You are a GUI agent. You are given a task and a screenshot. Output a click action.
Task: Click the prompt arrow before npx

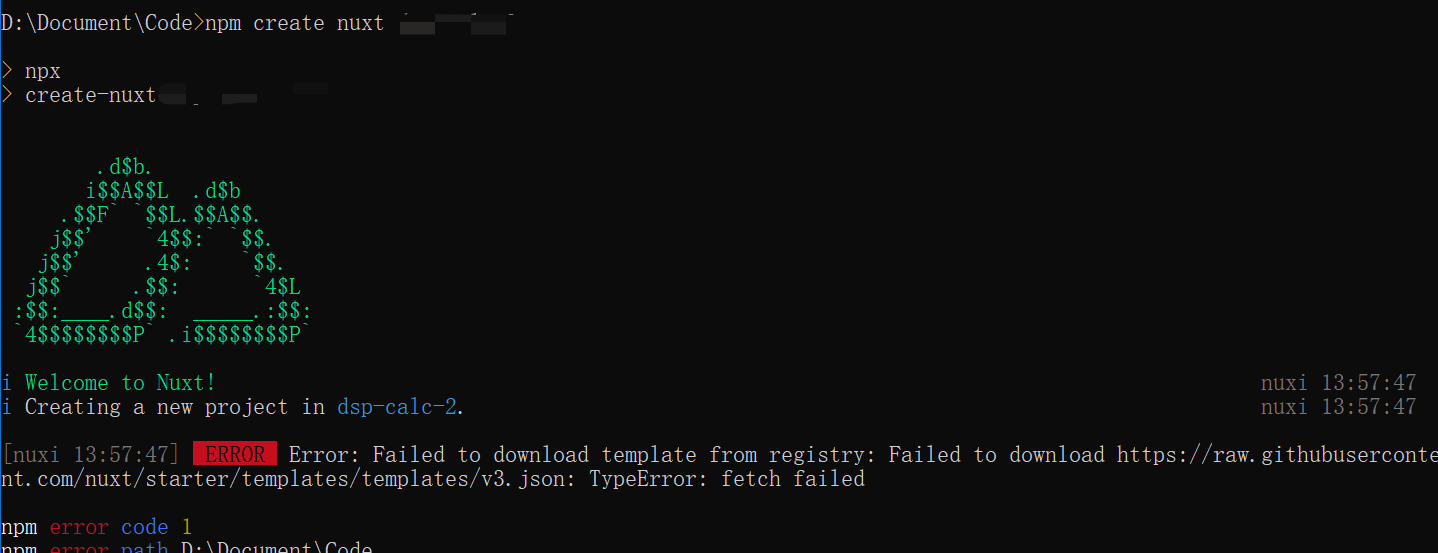(x=7, y=71)
